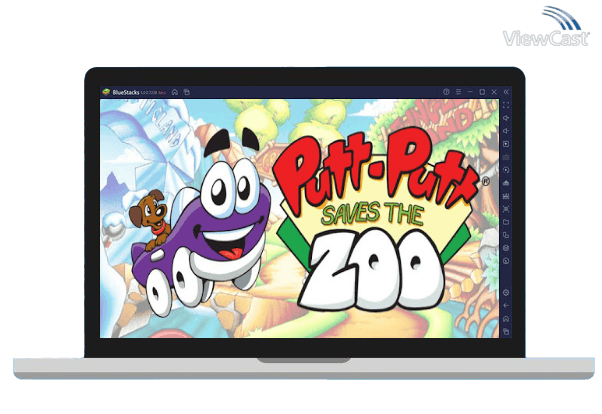The height and width of the screenshot is (414, 602).
Task: Open the help question mark icon
Action: click(x=446, y=92)
